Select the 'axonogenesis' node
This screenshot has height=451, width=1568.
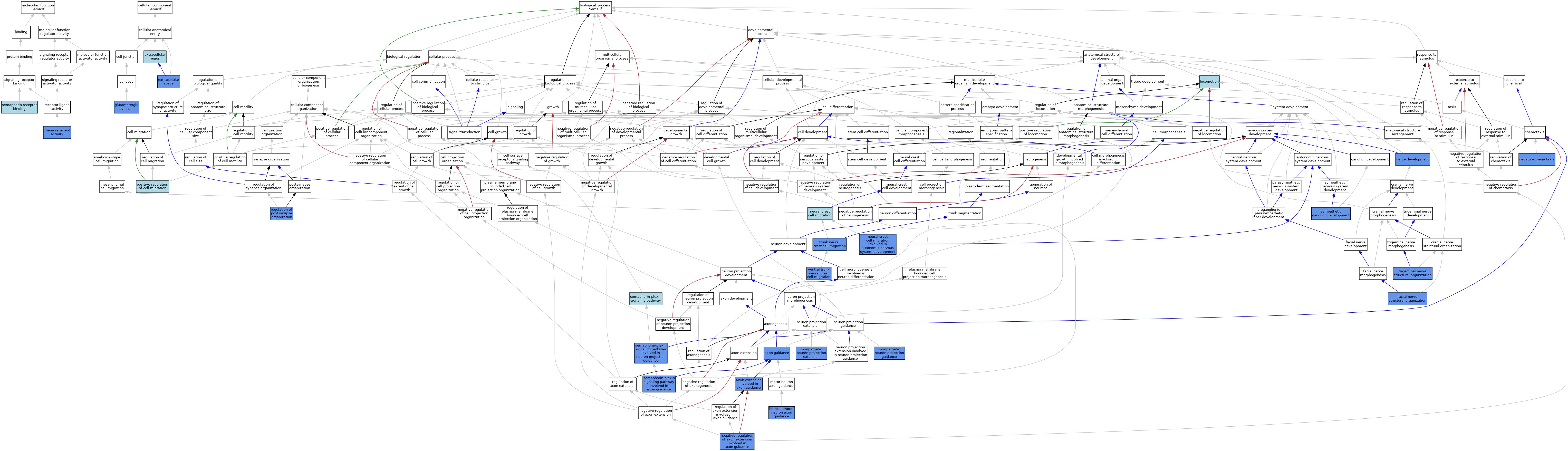[x=775, y=324]
